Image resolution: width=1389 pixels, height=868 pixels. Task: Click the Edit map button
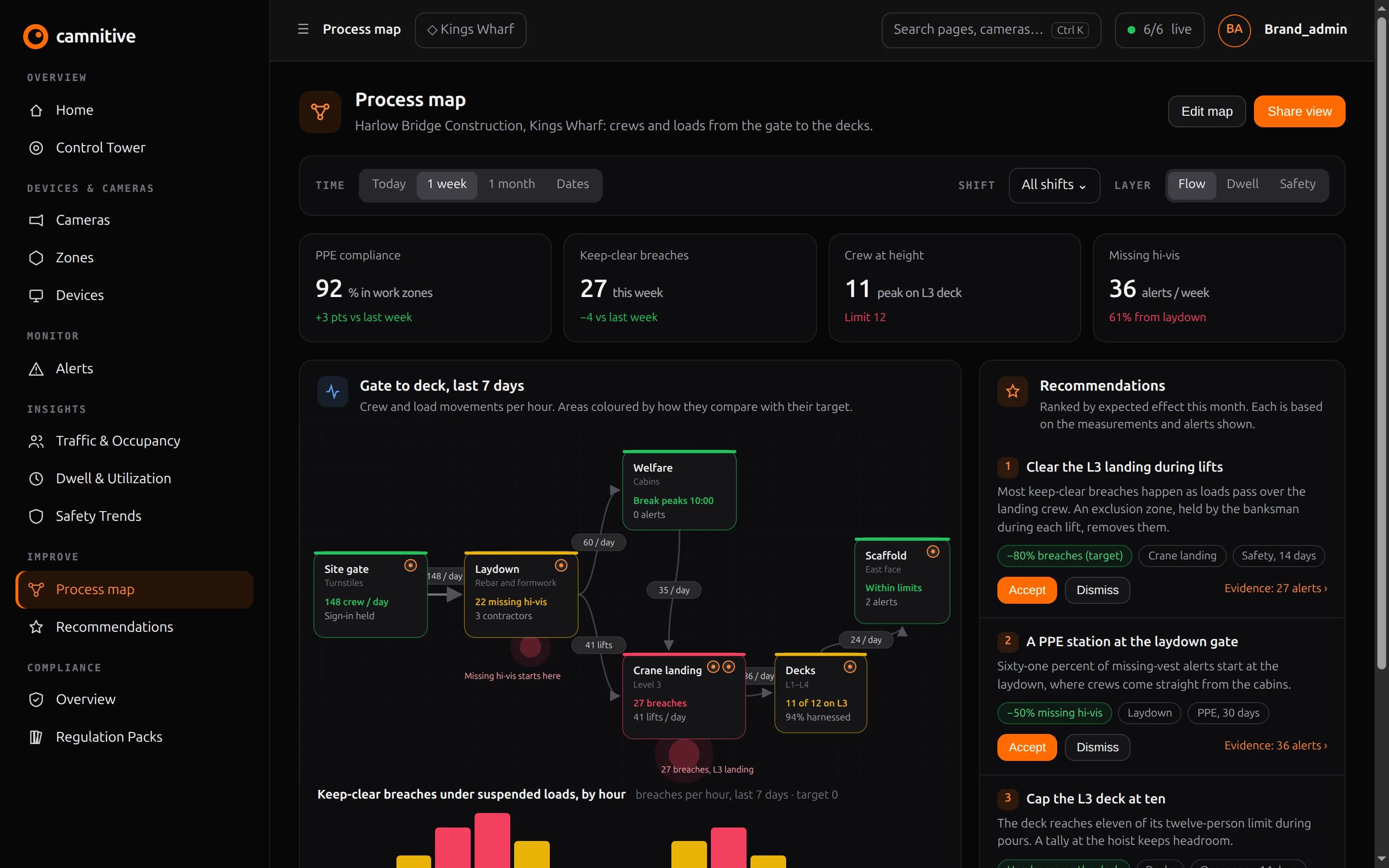[1207, 111]
